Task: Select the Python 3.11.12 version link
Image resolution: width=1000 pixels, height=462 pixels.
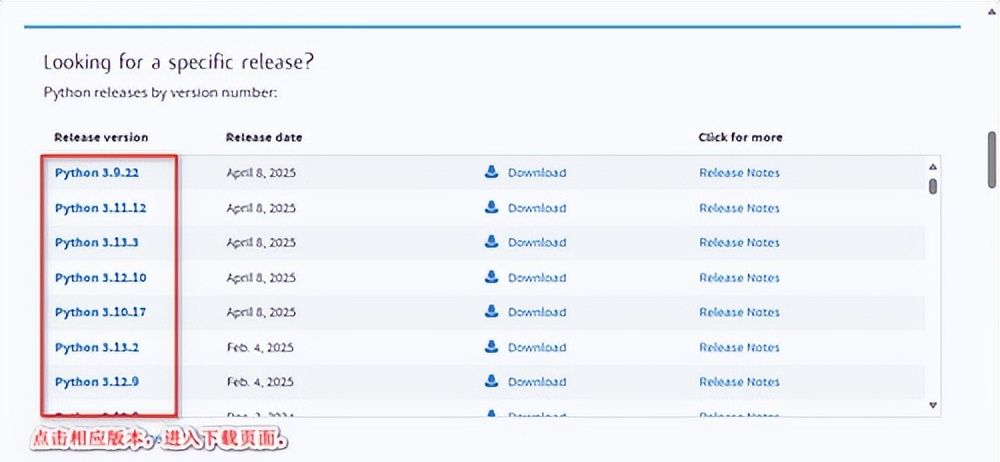Action: point(100,208)
